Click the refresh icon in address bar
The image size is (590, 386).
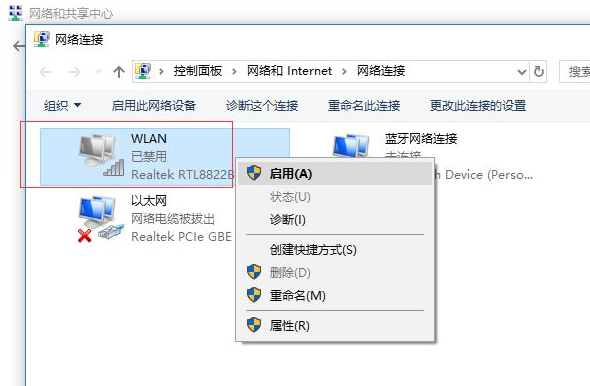tap(539, 71)
